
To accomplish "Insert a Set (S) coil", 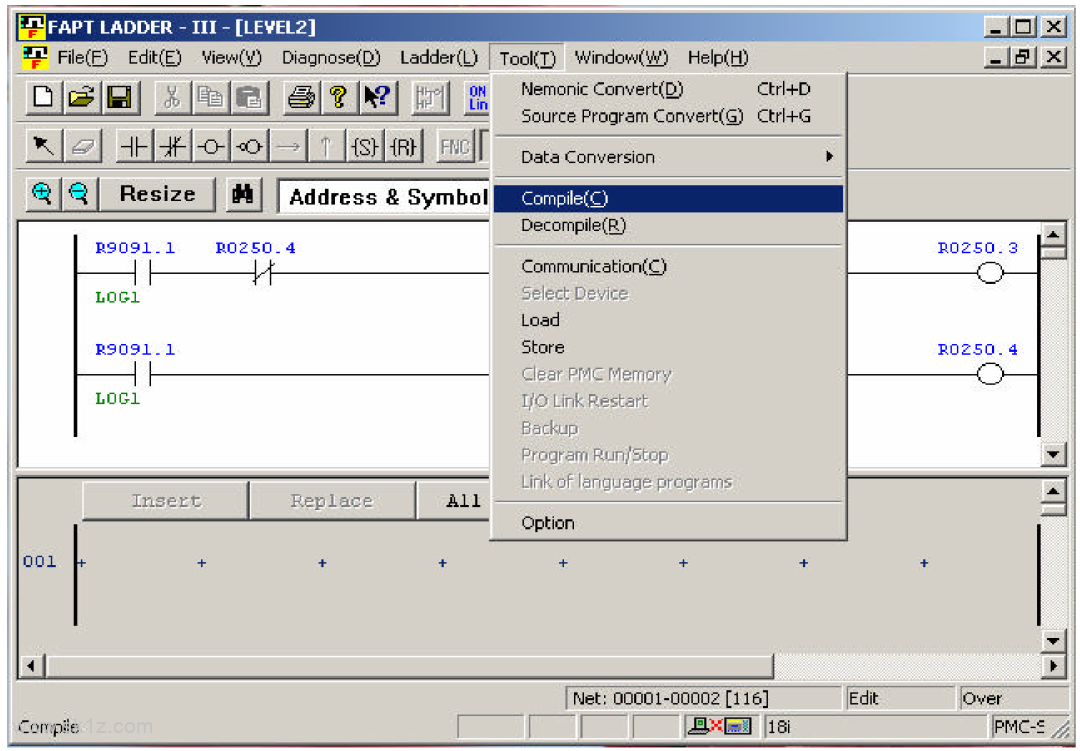I will pyautogui.click(x=365, y=146).
